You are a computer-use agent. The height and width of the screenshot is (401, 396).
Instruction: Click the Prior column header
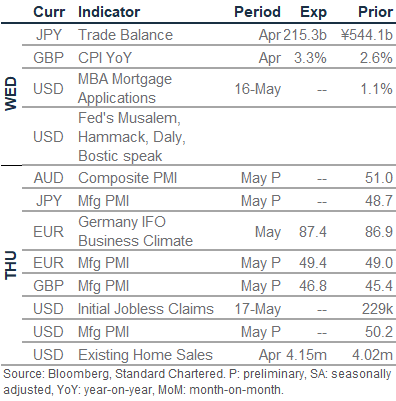click(375, 12)
